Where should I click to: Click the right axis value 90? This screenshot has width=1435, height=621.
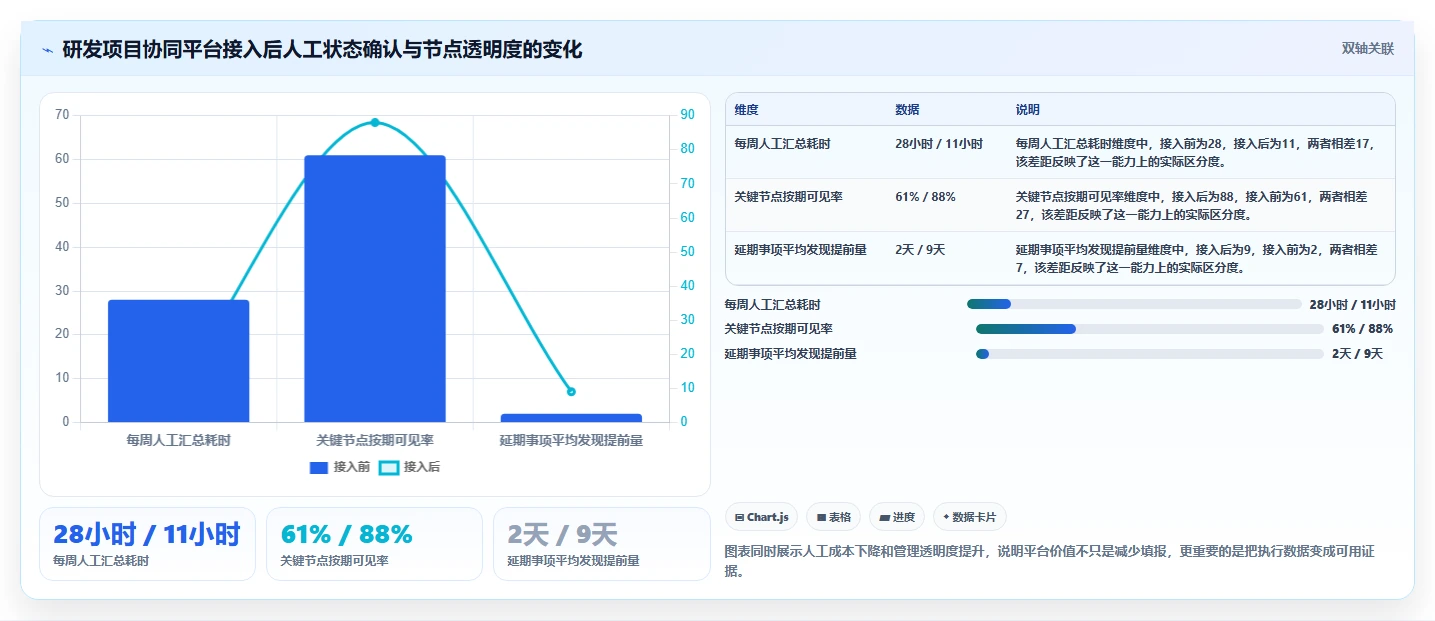click(687, 115)
